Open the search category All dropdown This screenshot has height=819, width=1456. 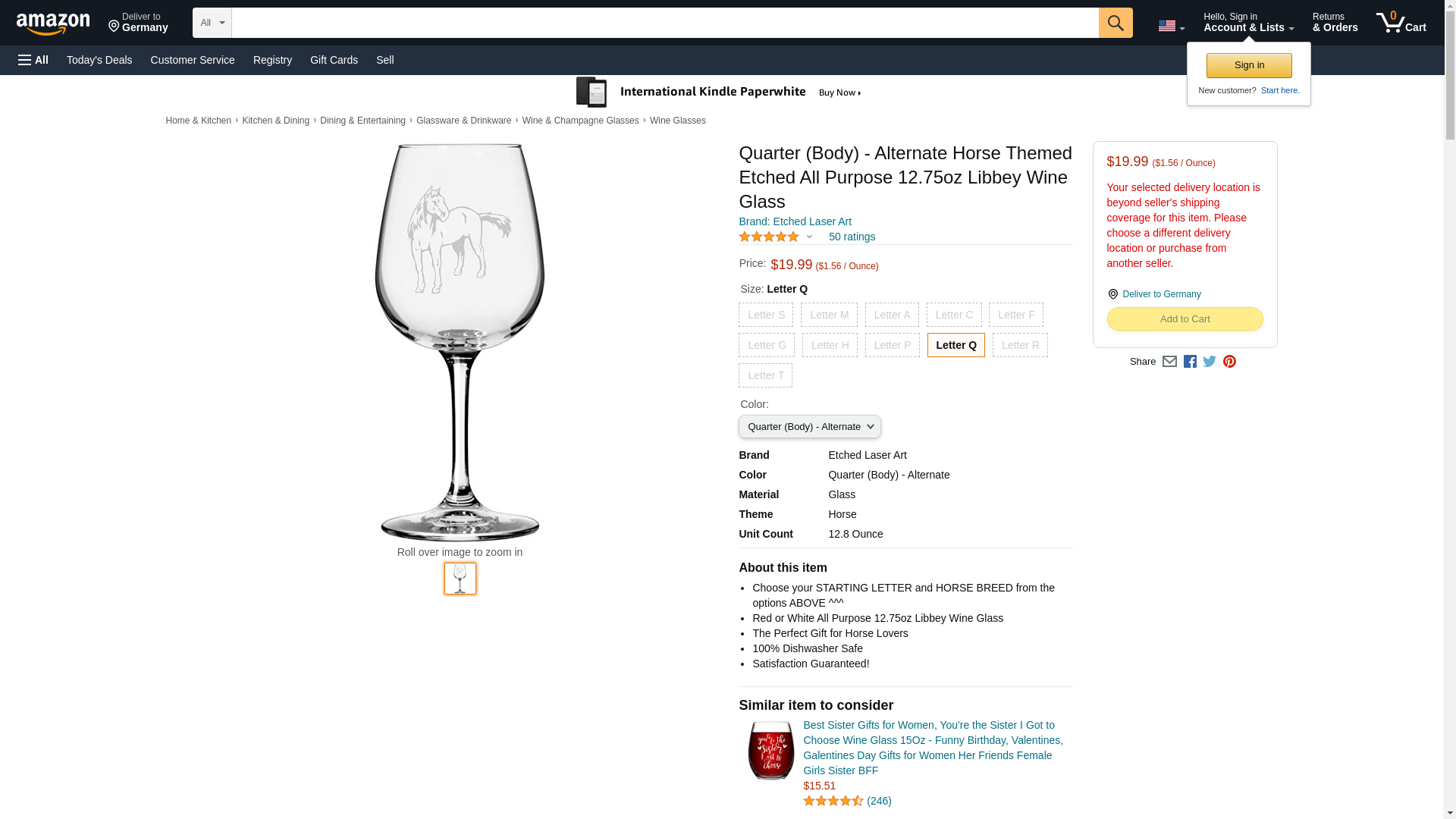(x=212, y=23)
